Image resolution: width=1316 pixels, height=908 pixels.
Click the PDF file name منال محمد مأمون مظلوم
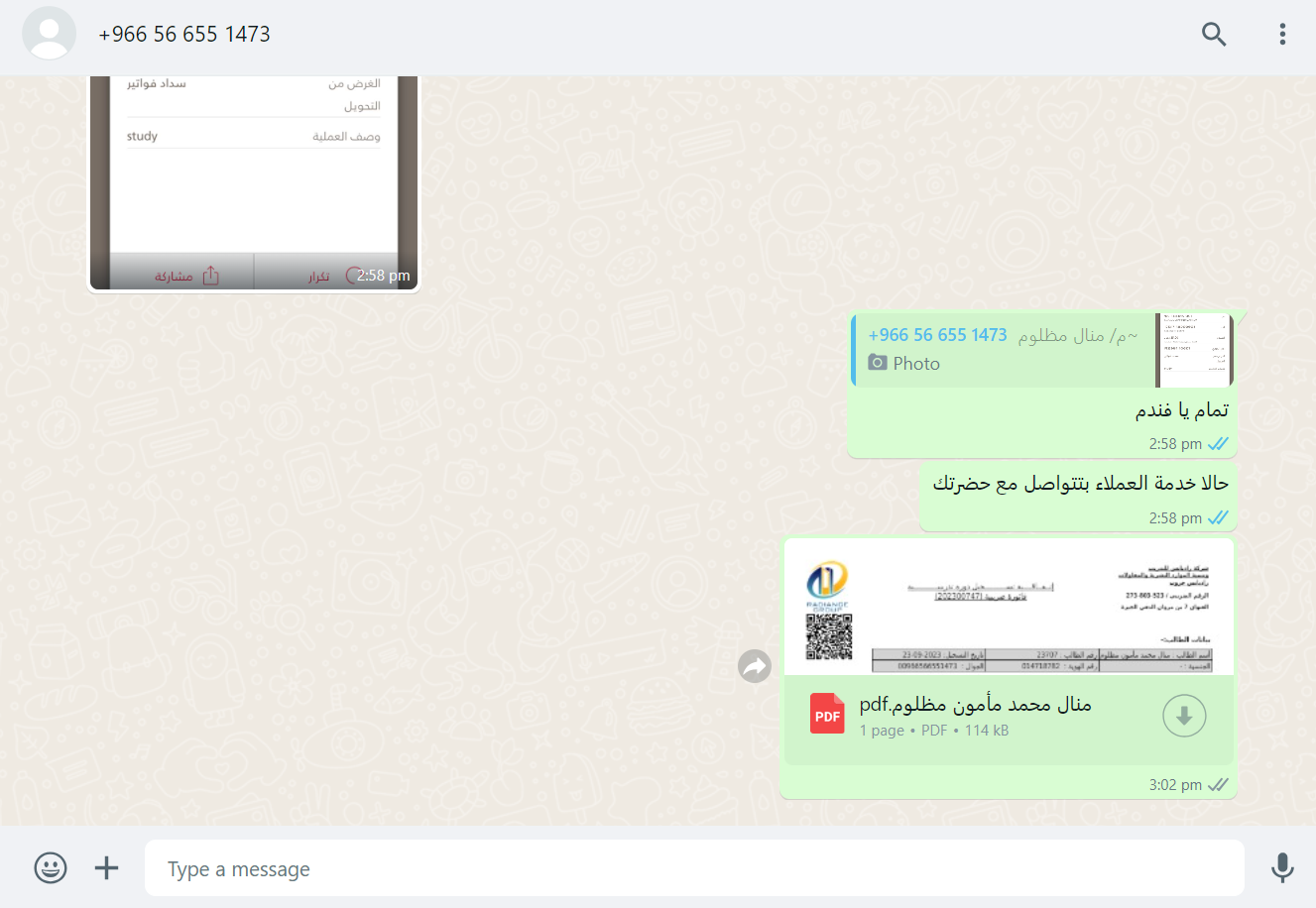[x=976, y=705]
